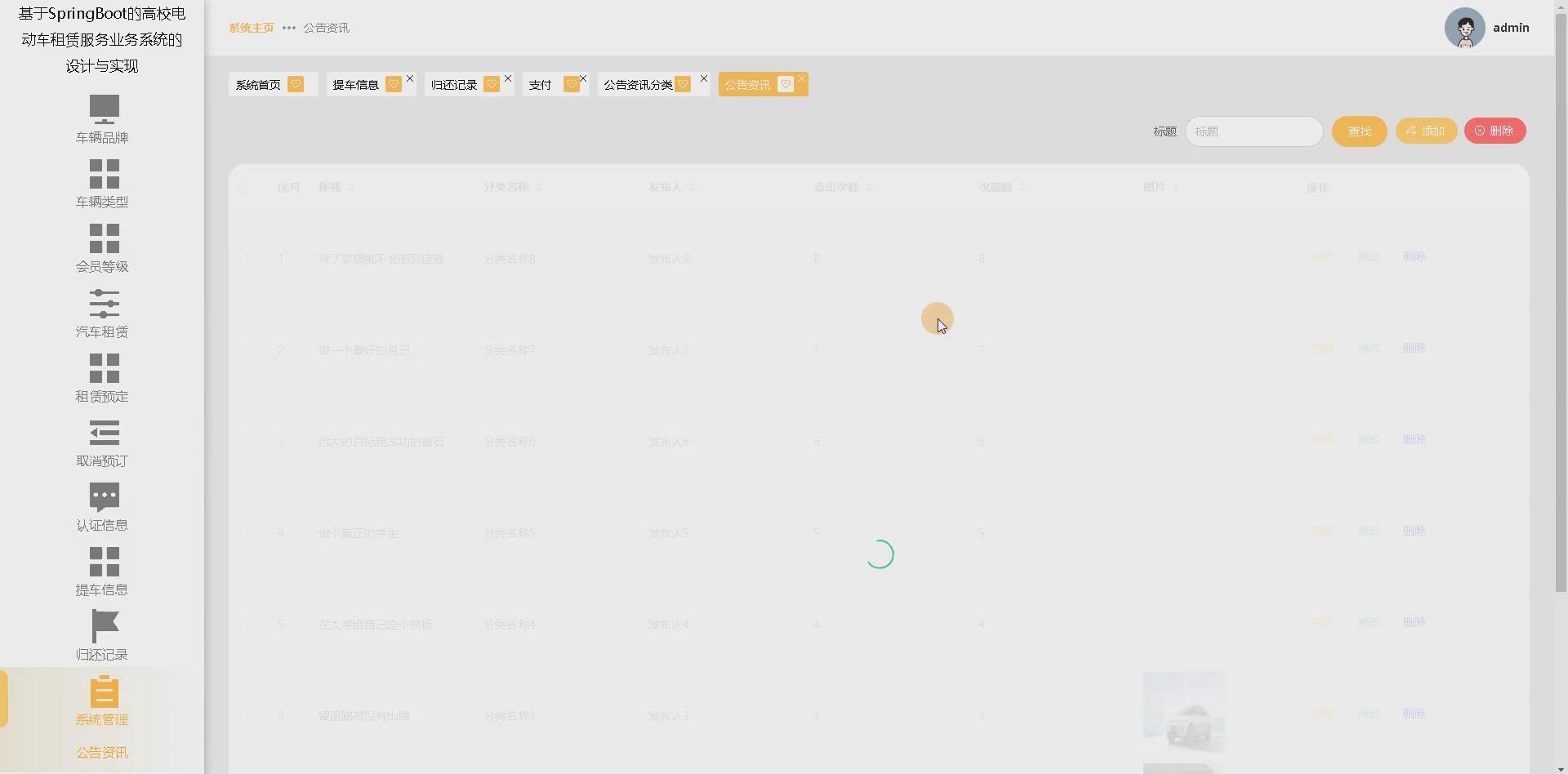Click the 查找 search button
This screenshot has height=774, width=1568.
click(1359, 131)
